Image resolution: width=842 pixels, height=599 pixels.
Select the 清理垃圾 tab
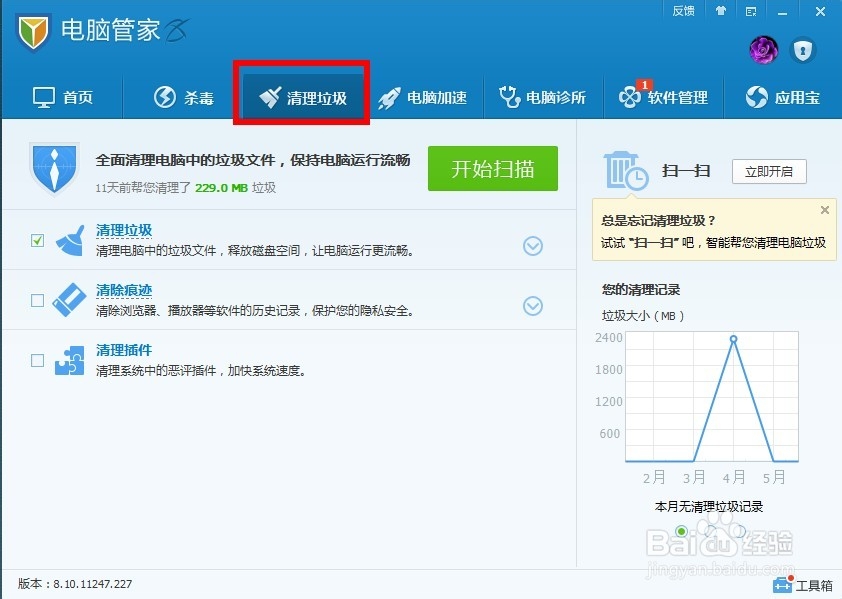[302, 98]
